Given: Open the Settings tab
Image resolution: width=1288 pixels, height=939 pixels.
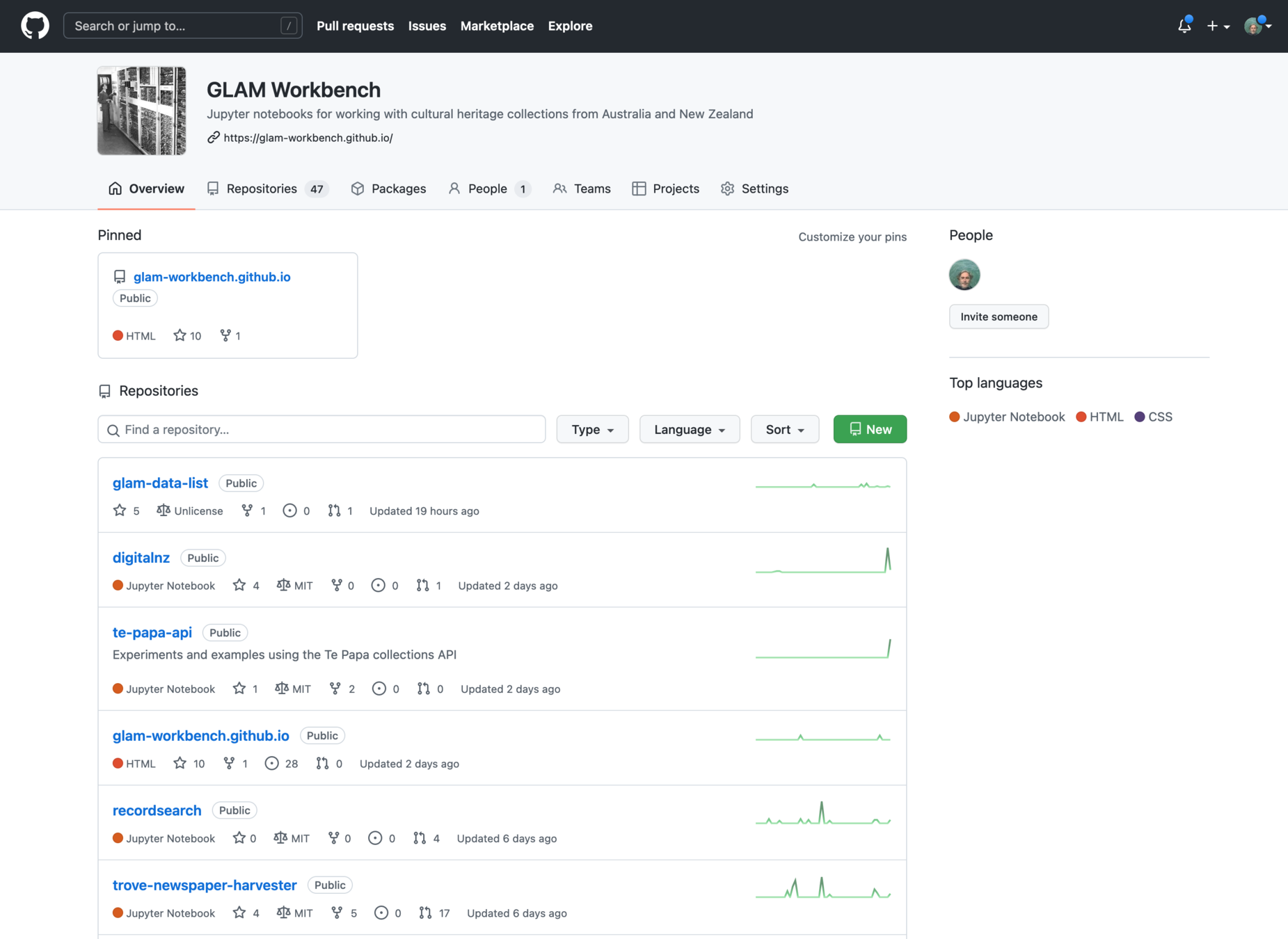Looking at the screenshot, I should click(754, 188).
